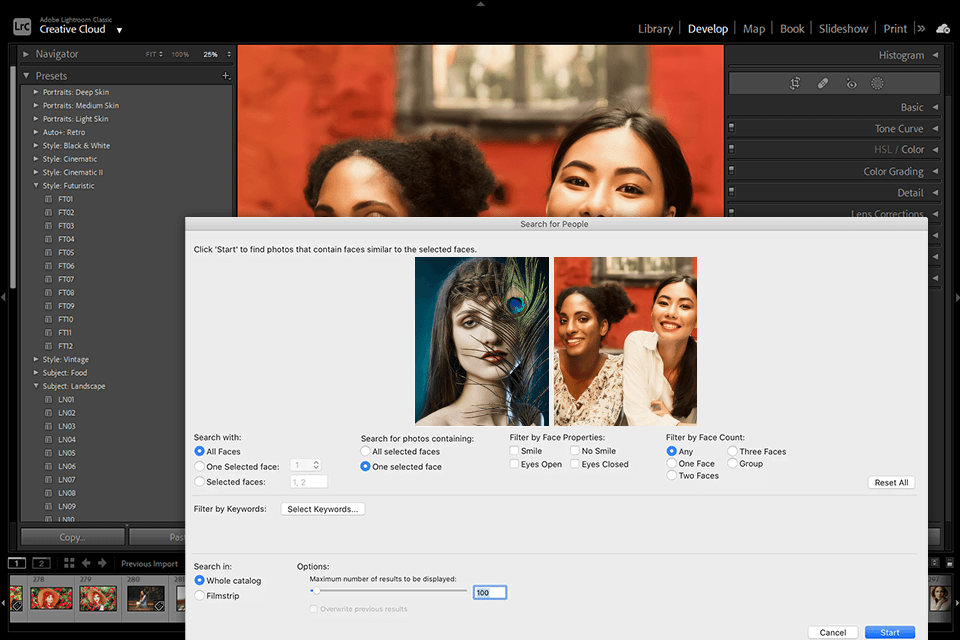Select second window display button 2
The image size is (960, 640).
[41, 563]
